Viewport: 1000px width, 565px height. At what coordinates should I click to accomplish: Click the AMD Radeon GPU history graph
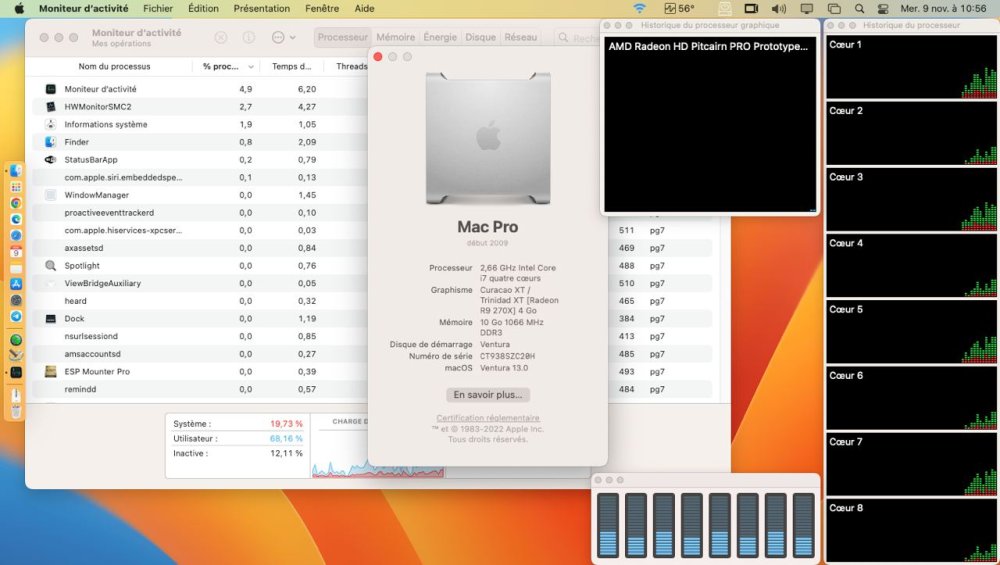coord(710,124)
